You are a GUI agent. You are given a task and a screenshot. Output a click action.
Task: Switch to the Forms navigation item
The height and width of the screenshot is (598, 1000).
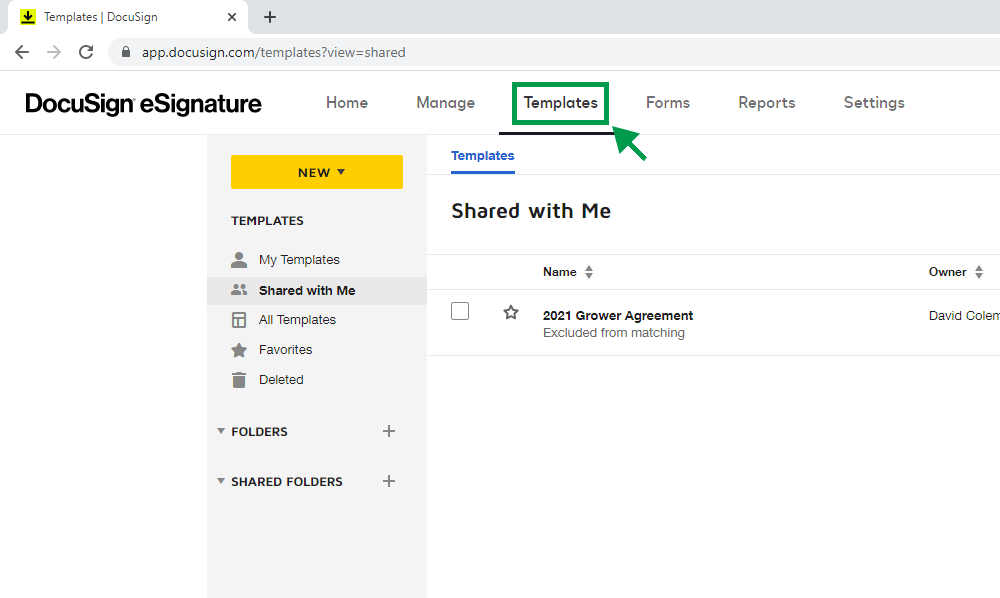tap(667, 102)
